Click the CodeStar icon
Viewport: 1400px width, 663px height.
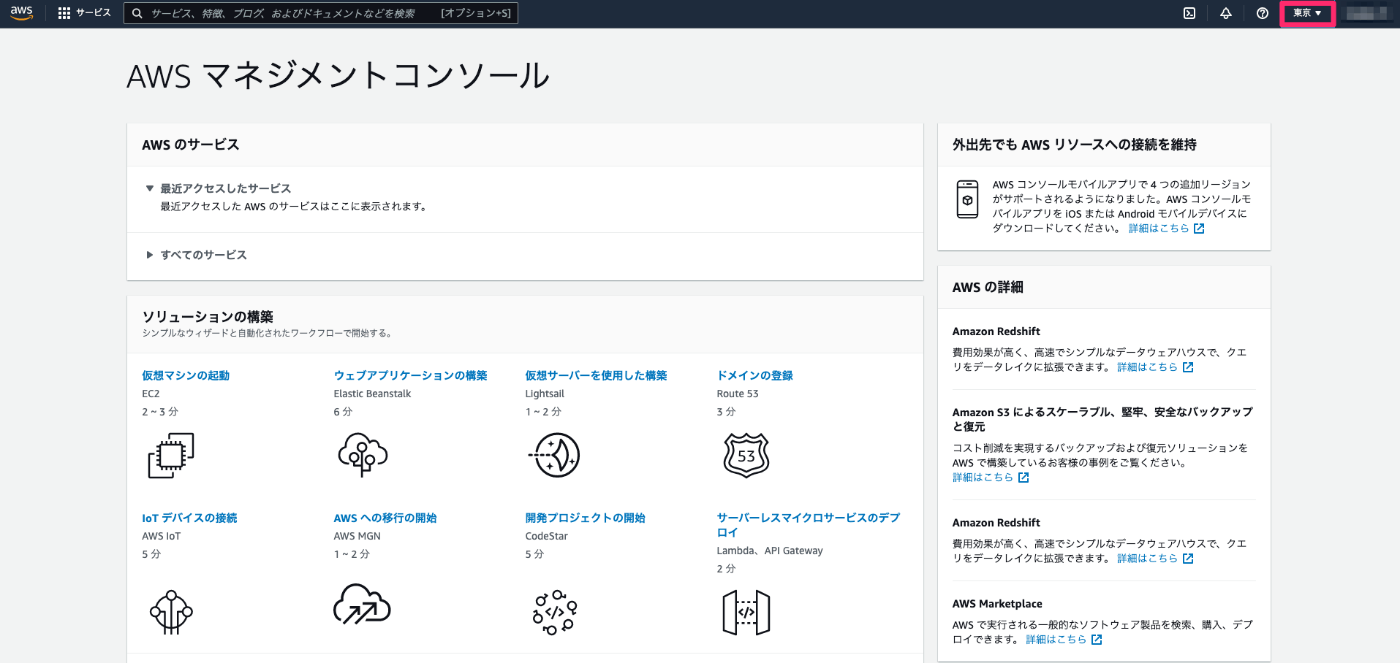[x=555, y=611]
